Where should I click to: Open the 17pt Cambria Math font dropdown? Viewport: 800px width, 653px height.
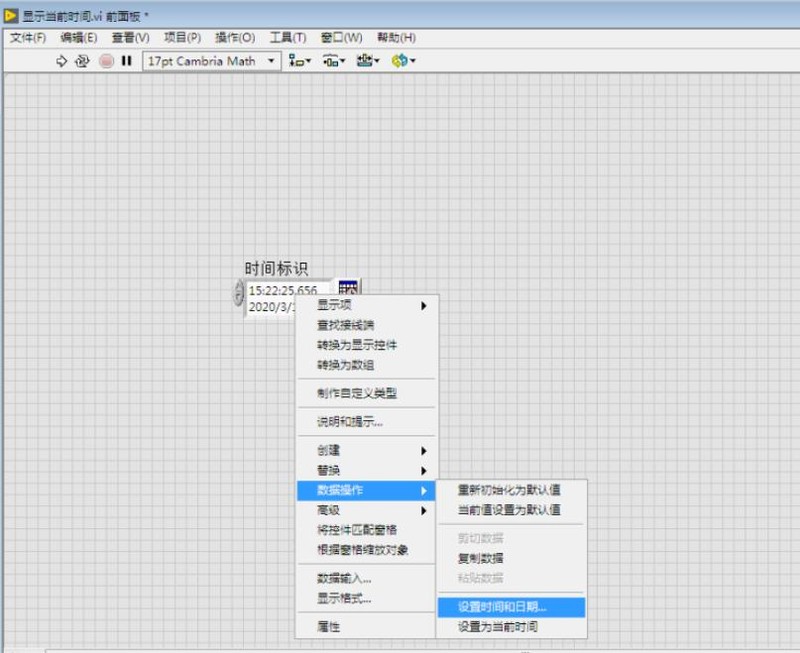point(211,61)
